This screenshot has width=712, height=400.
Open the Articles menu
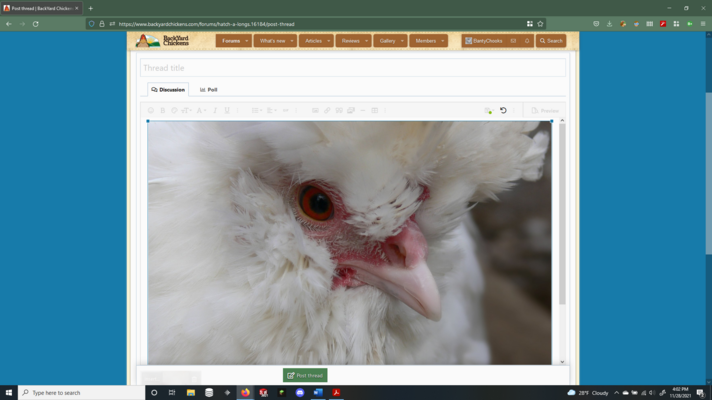click(x=313, y=41)
